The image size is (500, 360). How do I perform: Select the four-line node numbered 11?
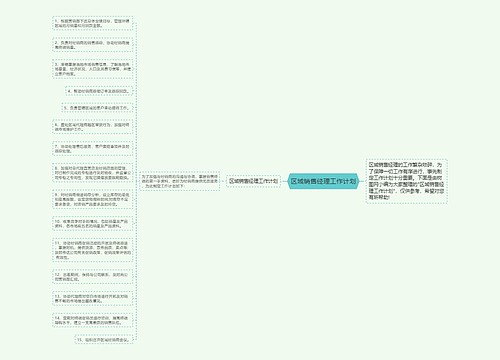pos(93,250)
